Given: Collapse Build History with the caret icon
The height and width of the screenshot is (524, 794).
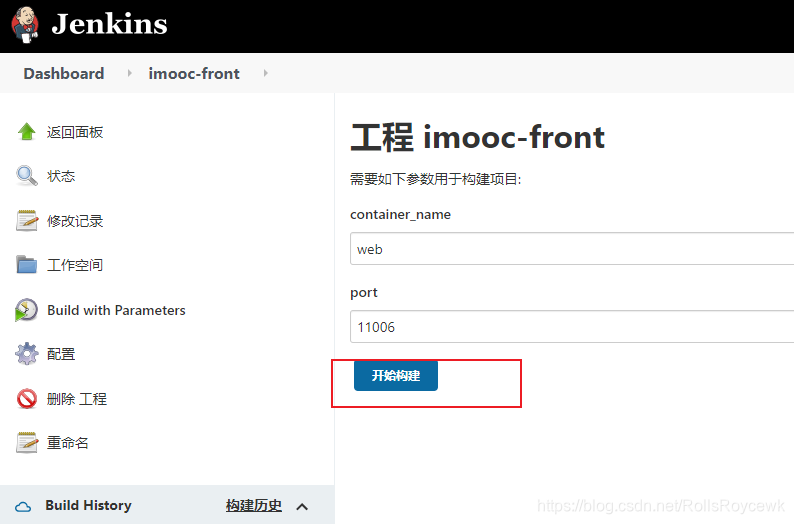Looking at the screenshot, I should 302,506.
